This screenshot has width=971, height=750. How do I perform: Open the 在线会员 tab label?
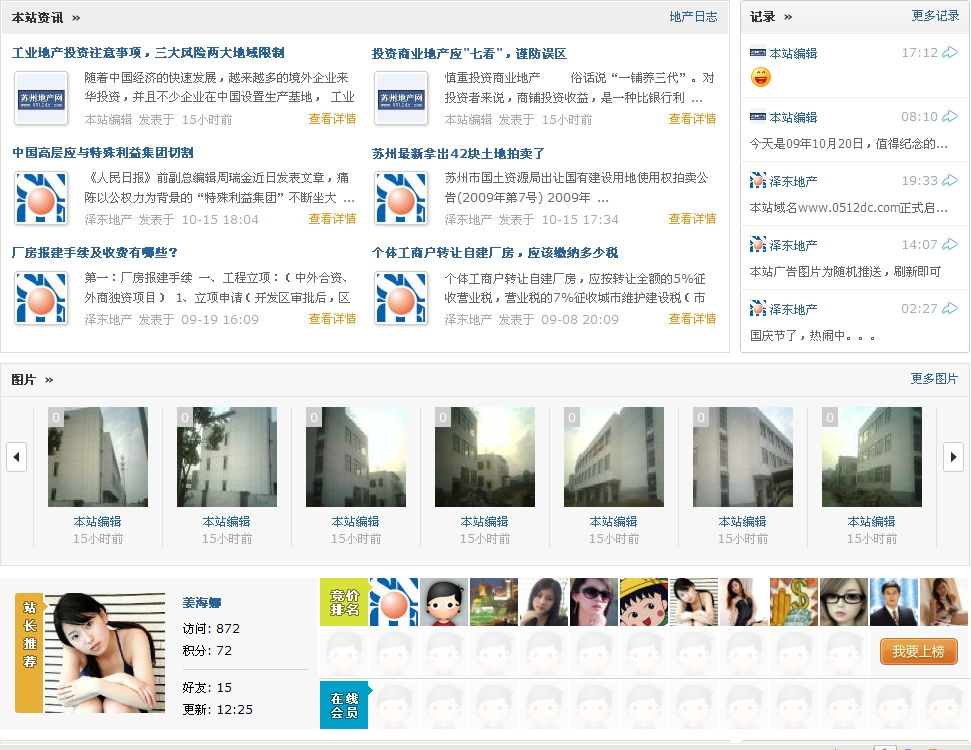[x=344, y=705]
